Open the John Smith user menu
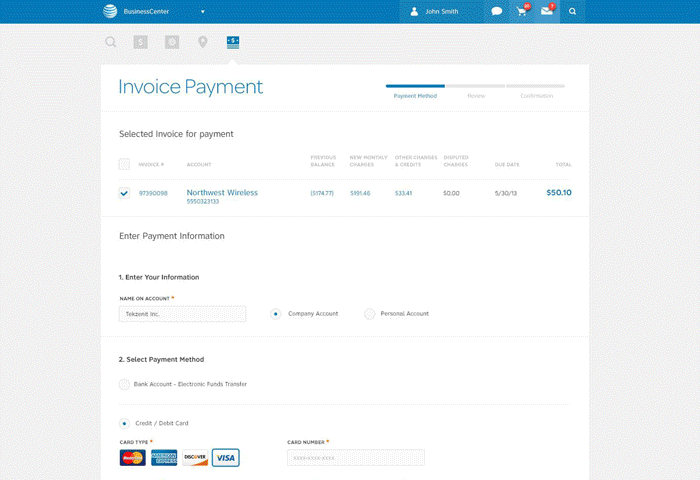Screen dimensions: 700x480 point(441,11)
